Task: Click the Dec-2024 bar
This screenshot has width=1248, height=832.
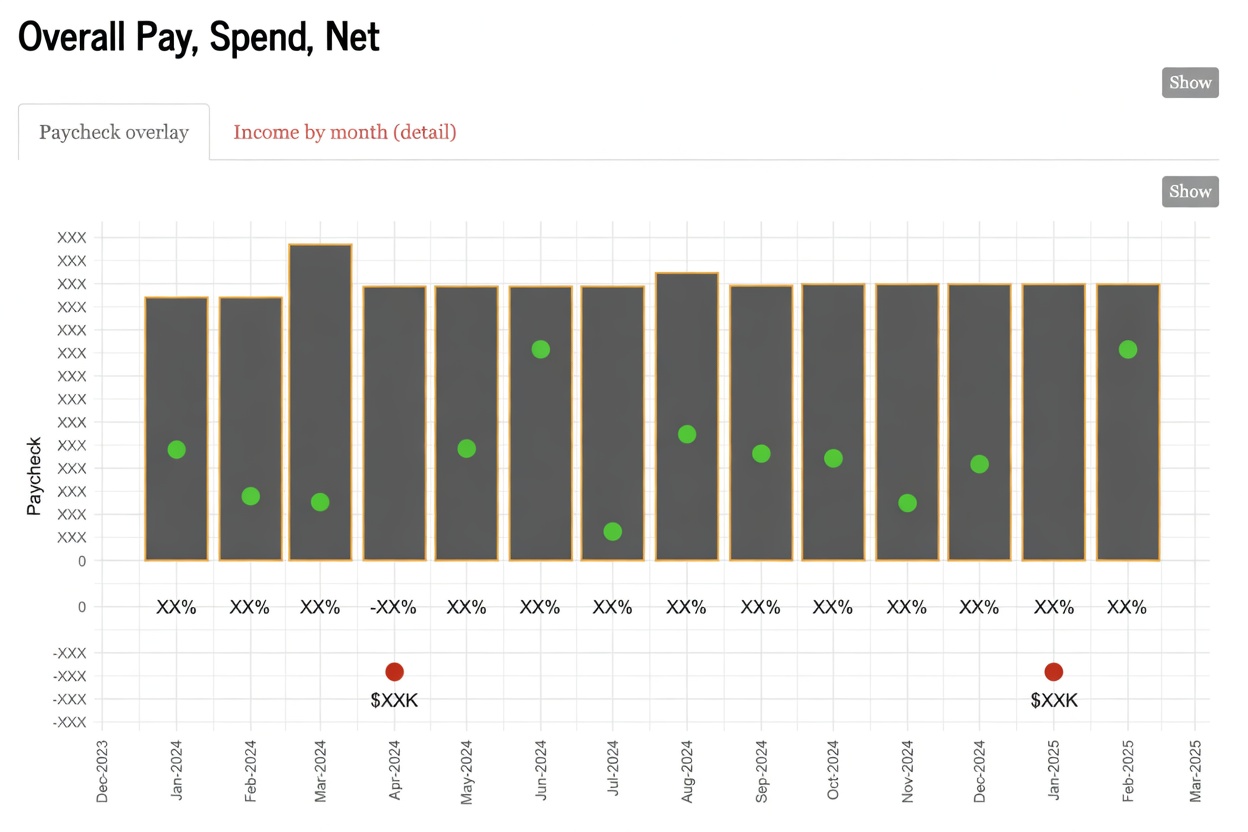Action: [x=978, y=420]
